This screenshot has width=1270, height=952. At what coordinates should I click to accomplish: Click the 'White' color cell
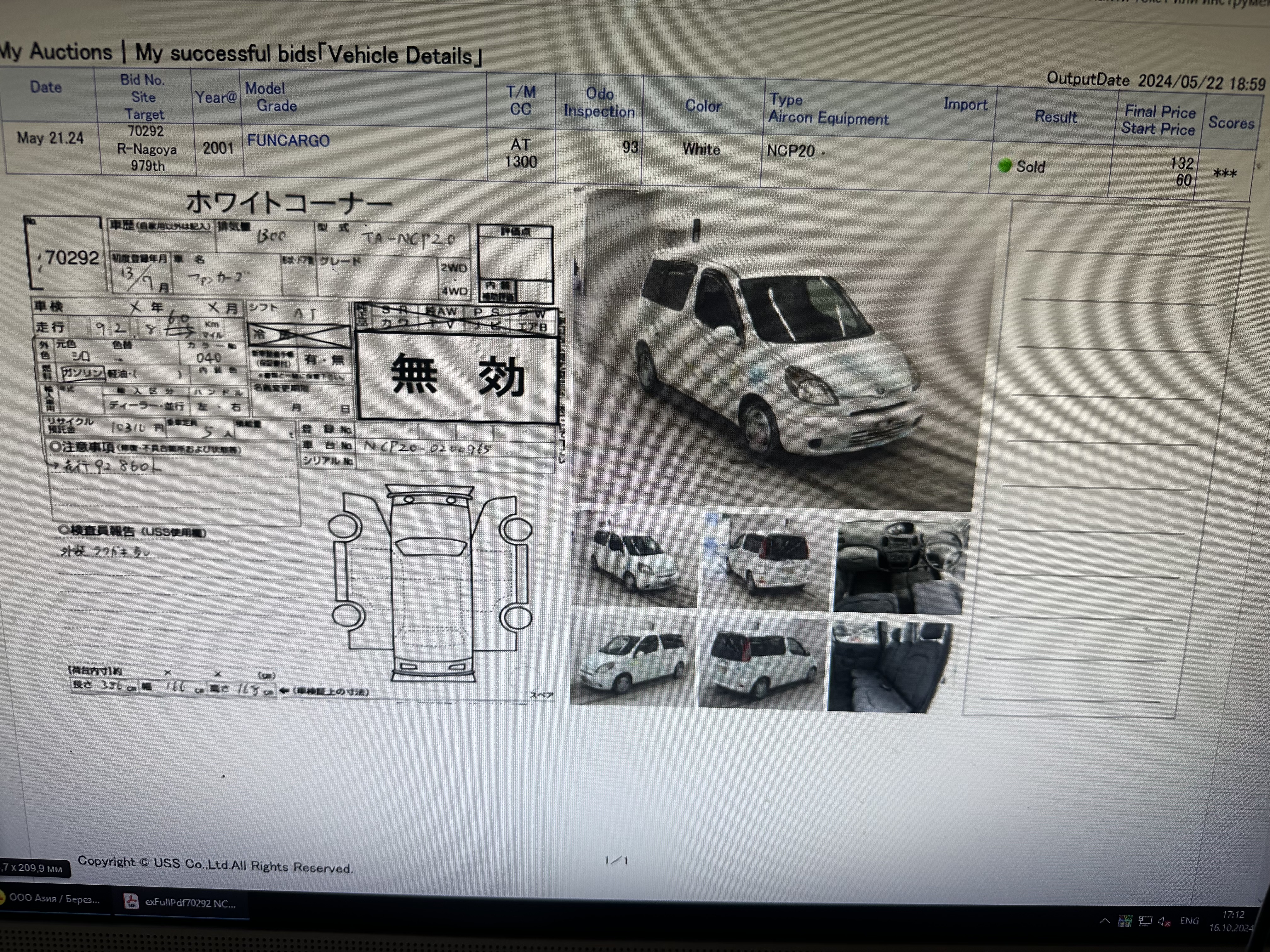(x=701, y=149)
